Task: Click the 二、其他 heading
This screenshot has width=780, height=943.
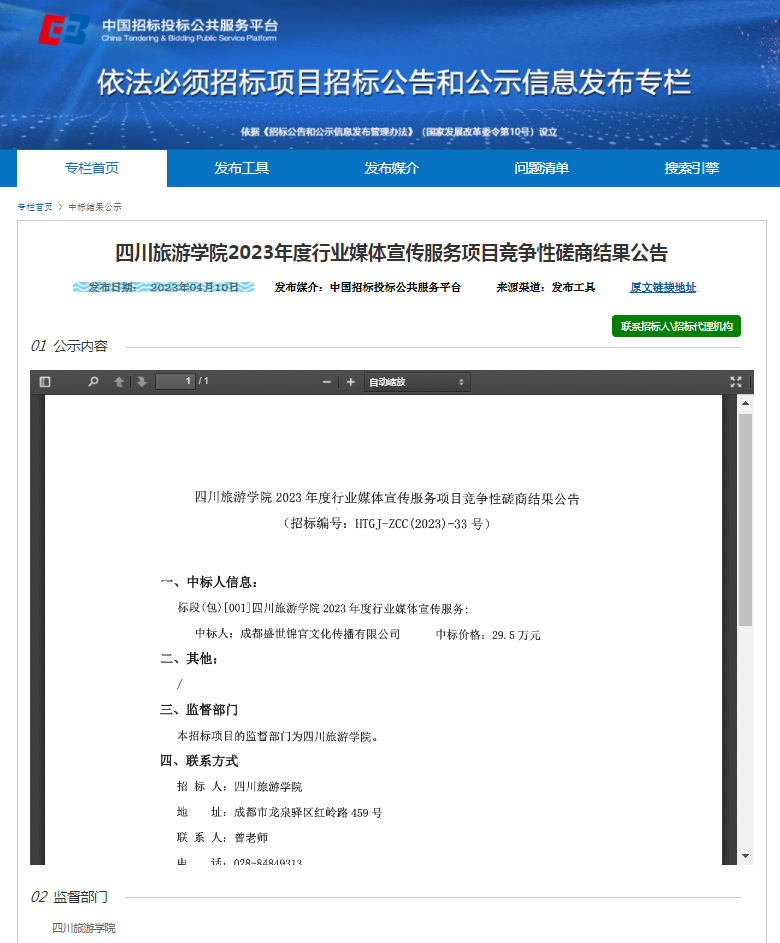Action: [x=189, y=659]
